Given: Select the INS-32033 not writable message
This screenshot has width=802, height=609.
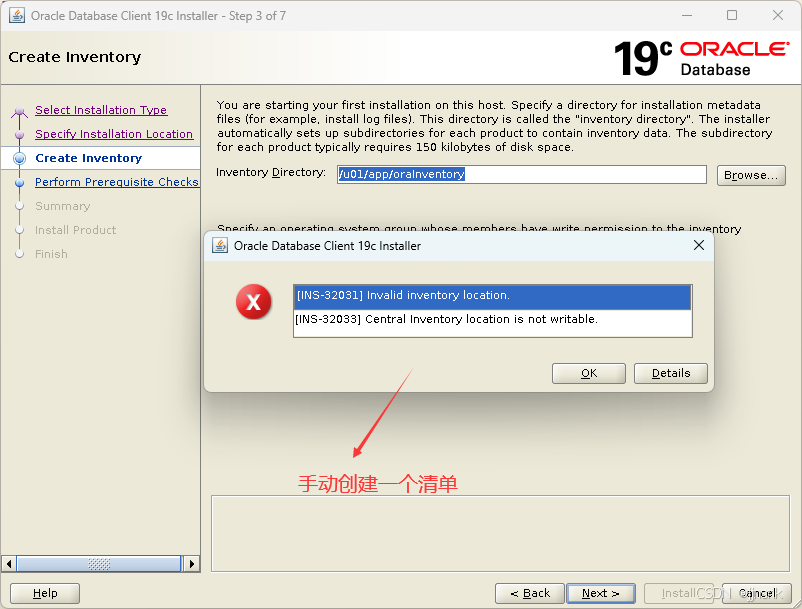Looking at the screenshot, I should pyautogui.click(x=493, y=320).
